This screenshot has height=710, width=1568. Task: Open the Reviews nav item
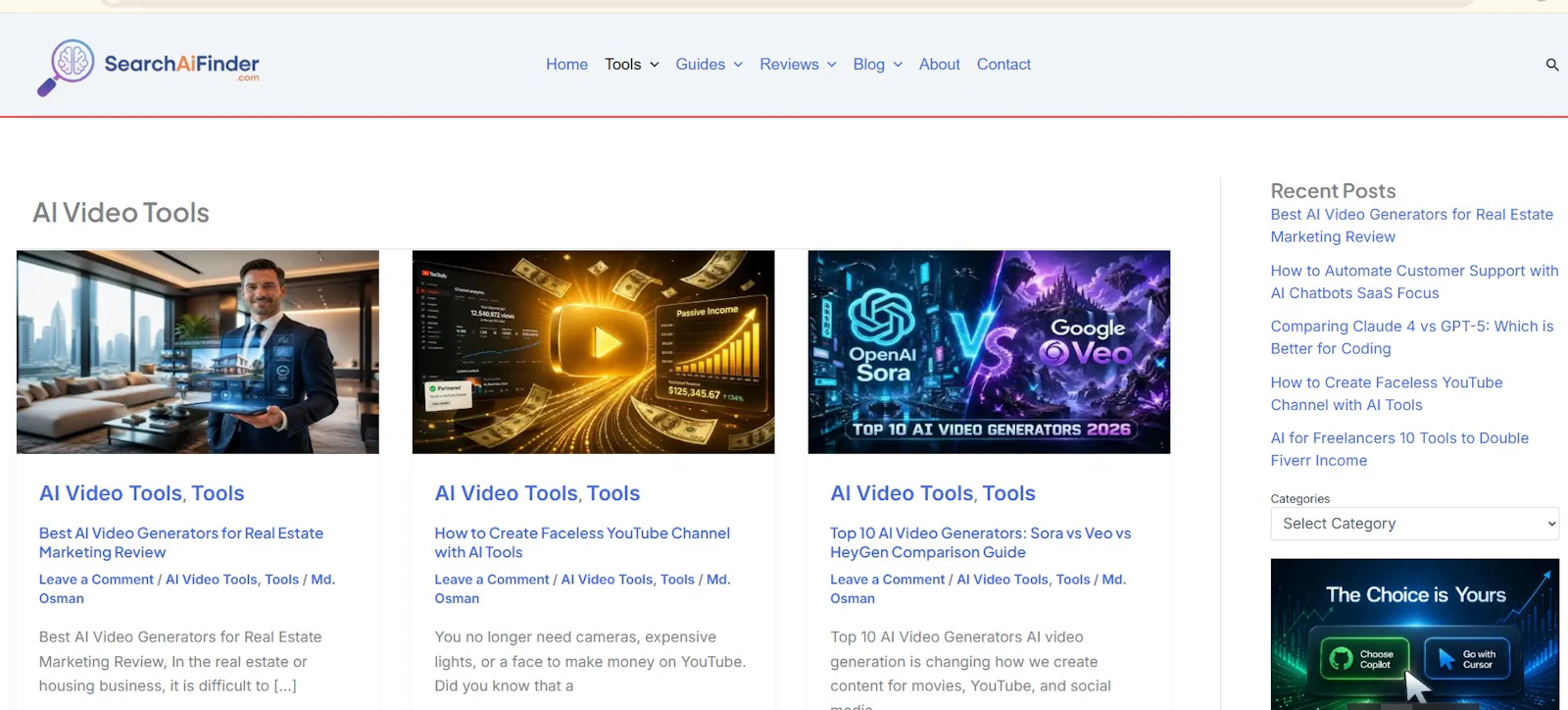(789, 65)
